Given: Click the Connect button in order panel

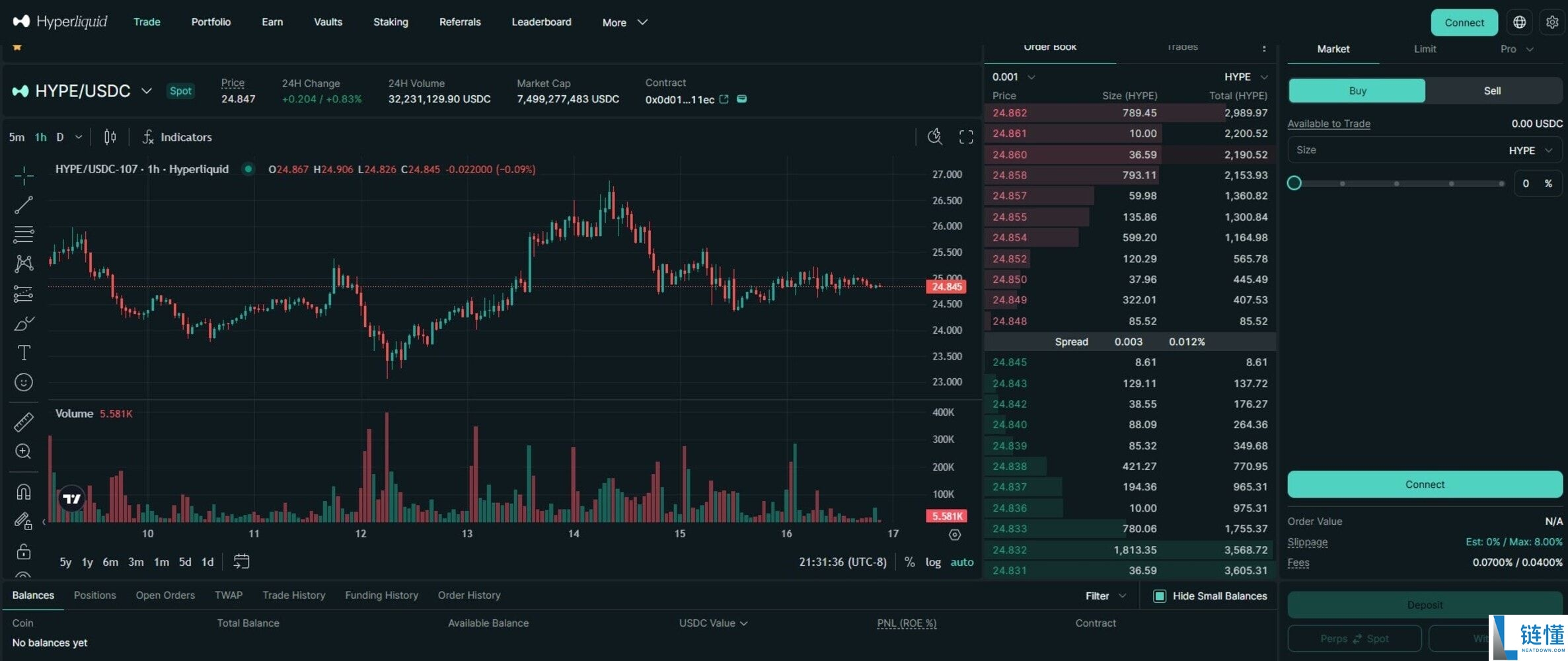Looking at the screenshot, I should click(1425, 485).
